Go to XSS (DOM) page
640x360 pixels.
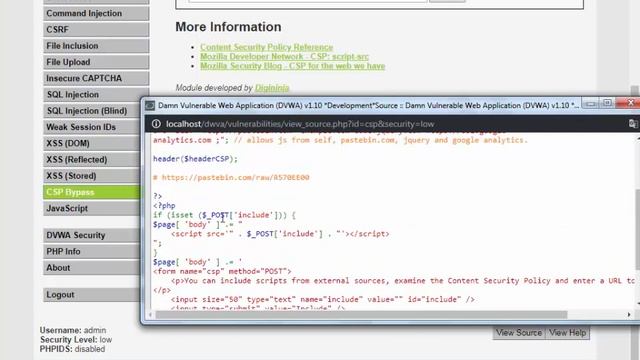(92, 143)
